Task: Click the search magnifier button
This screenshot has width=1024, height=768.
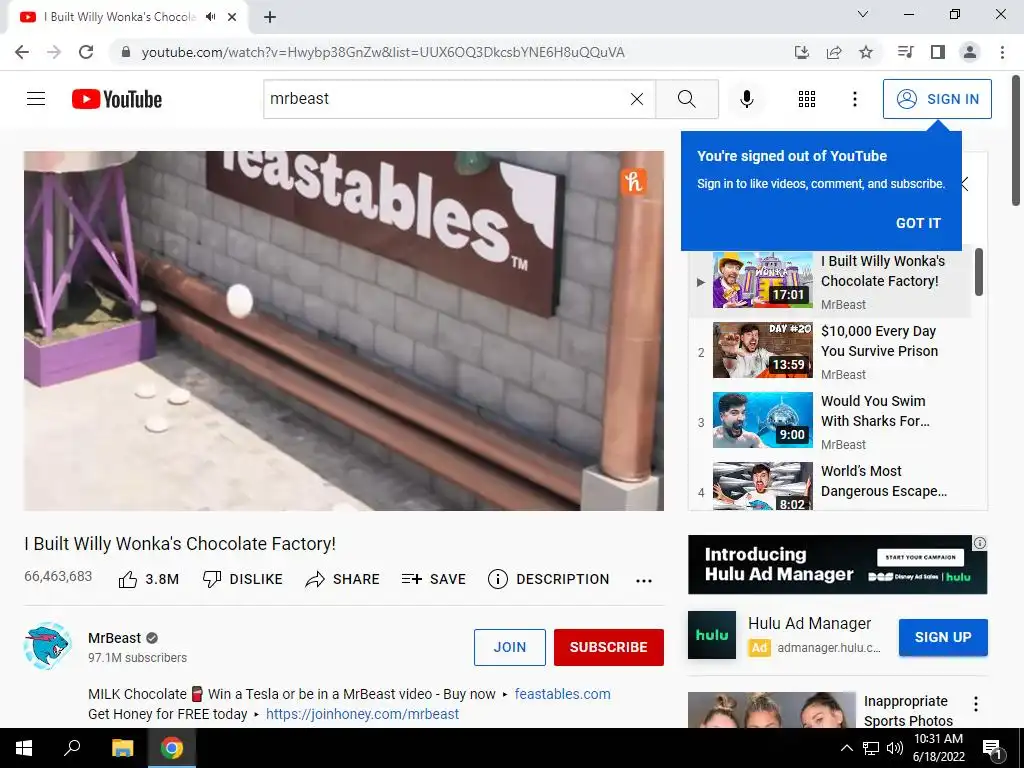Action: coord(686,99)
